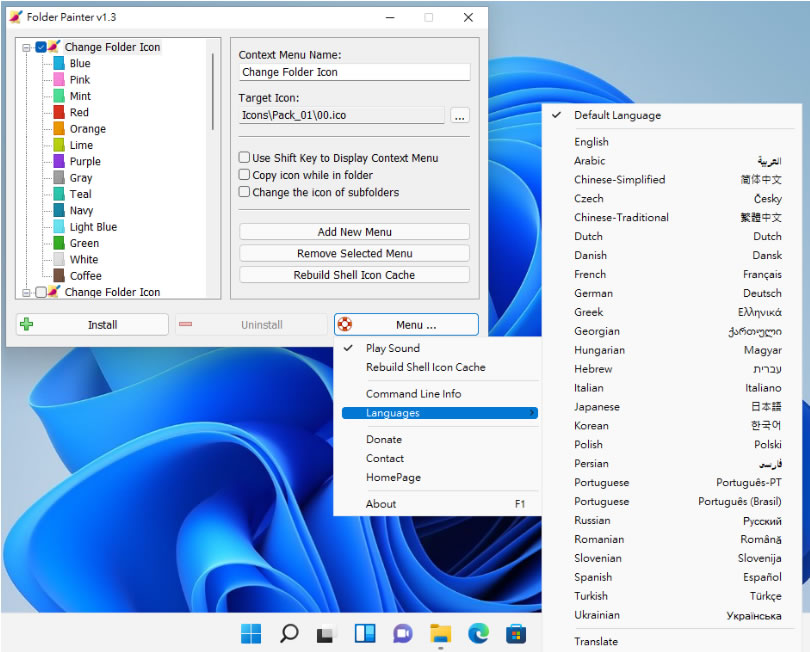Uncheck the first Change Folder Icon checkbox

41,47
